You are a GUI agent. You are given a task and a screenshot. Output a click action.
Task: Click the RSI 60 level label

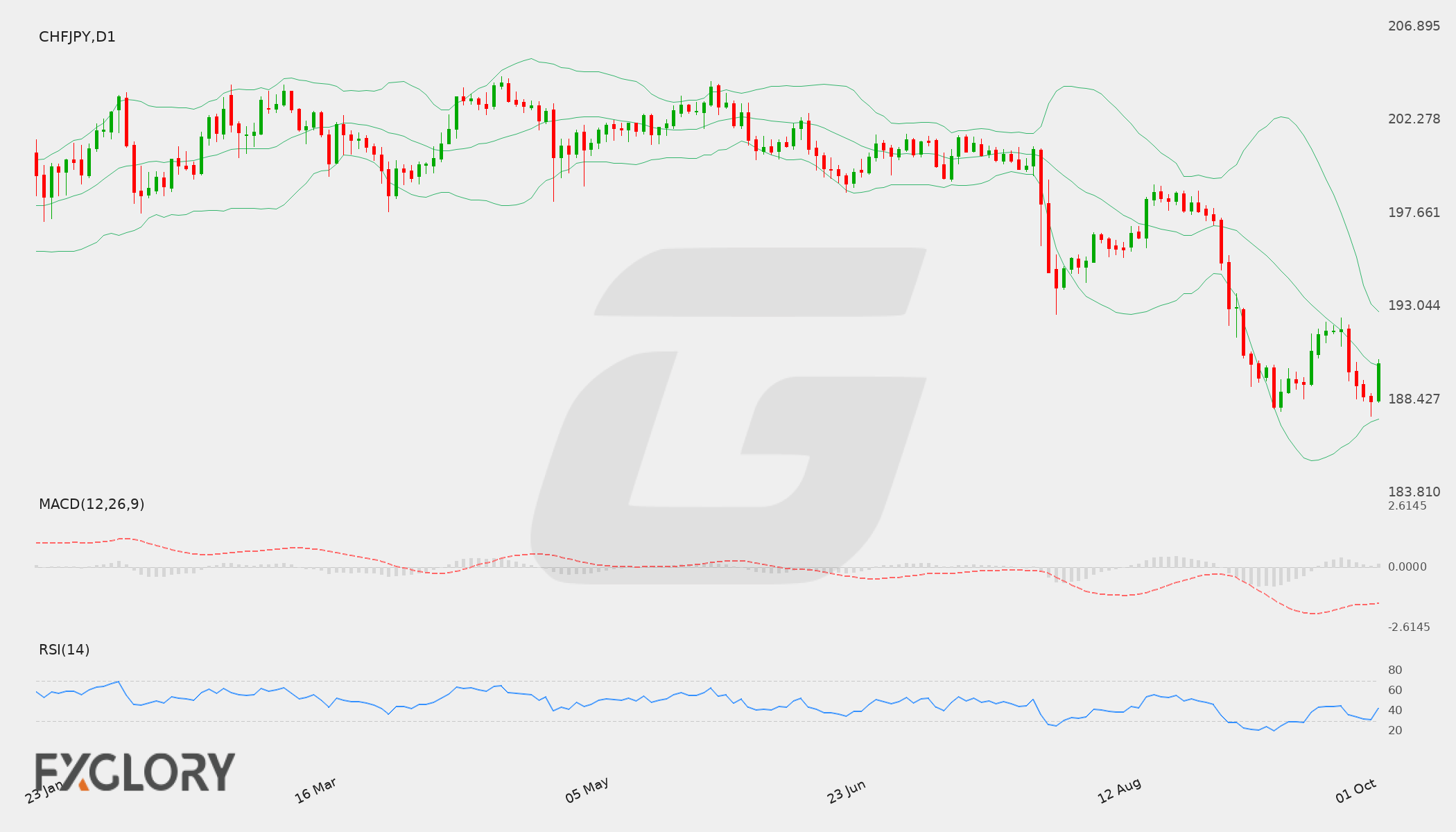[1395, 690]
